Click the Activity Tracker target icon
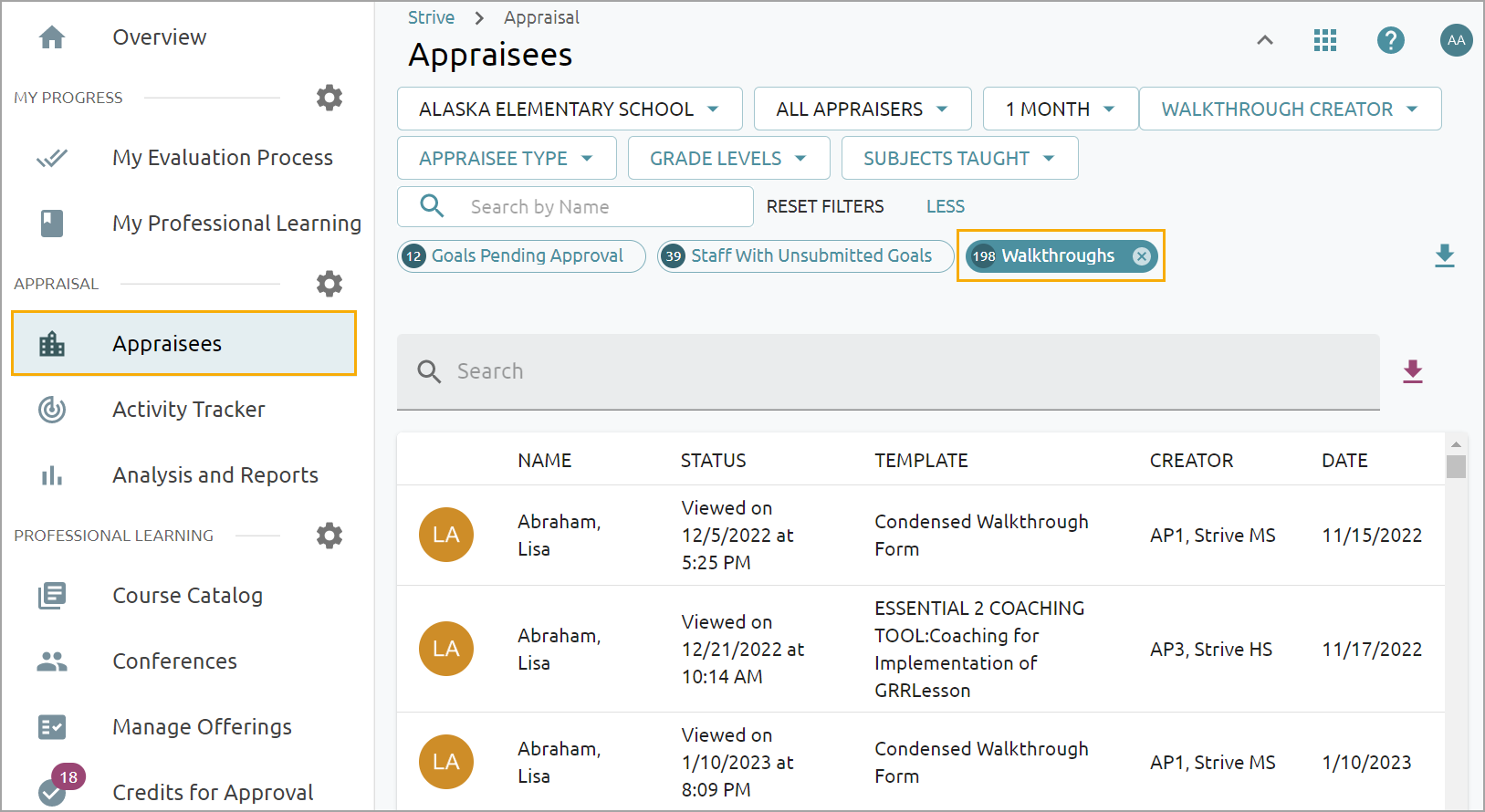 pyautogui.click(x=52, y=410)
